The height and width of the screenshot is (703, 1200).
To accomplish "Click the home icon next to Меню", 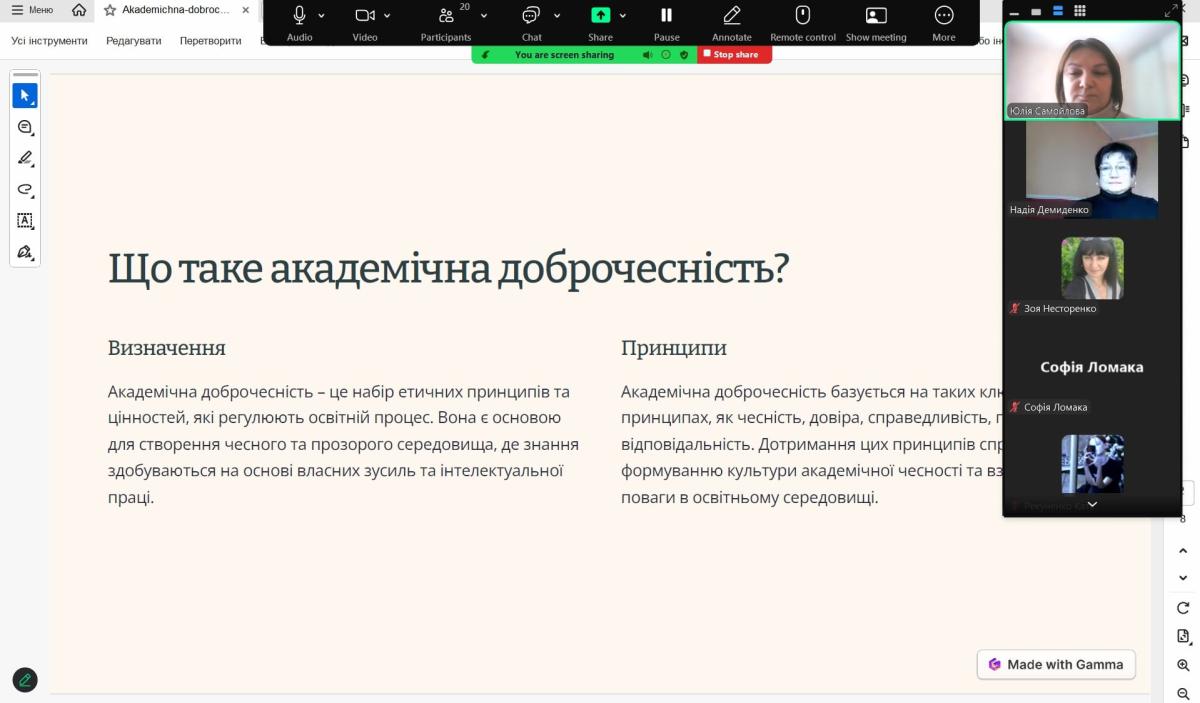I will point(79,10).
